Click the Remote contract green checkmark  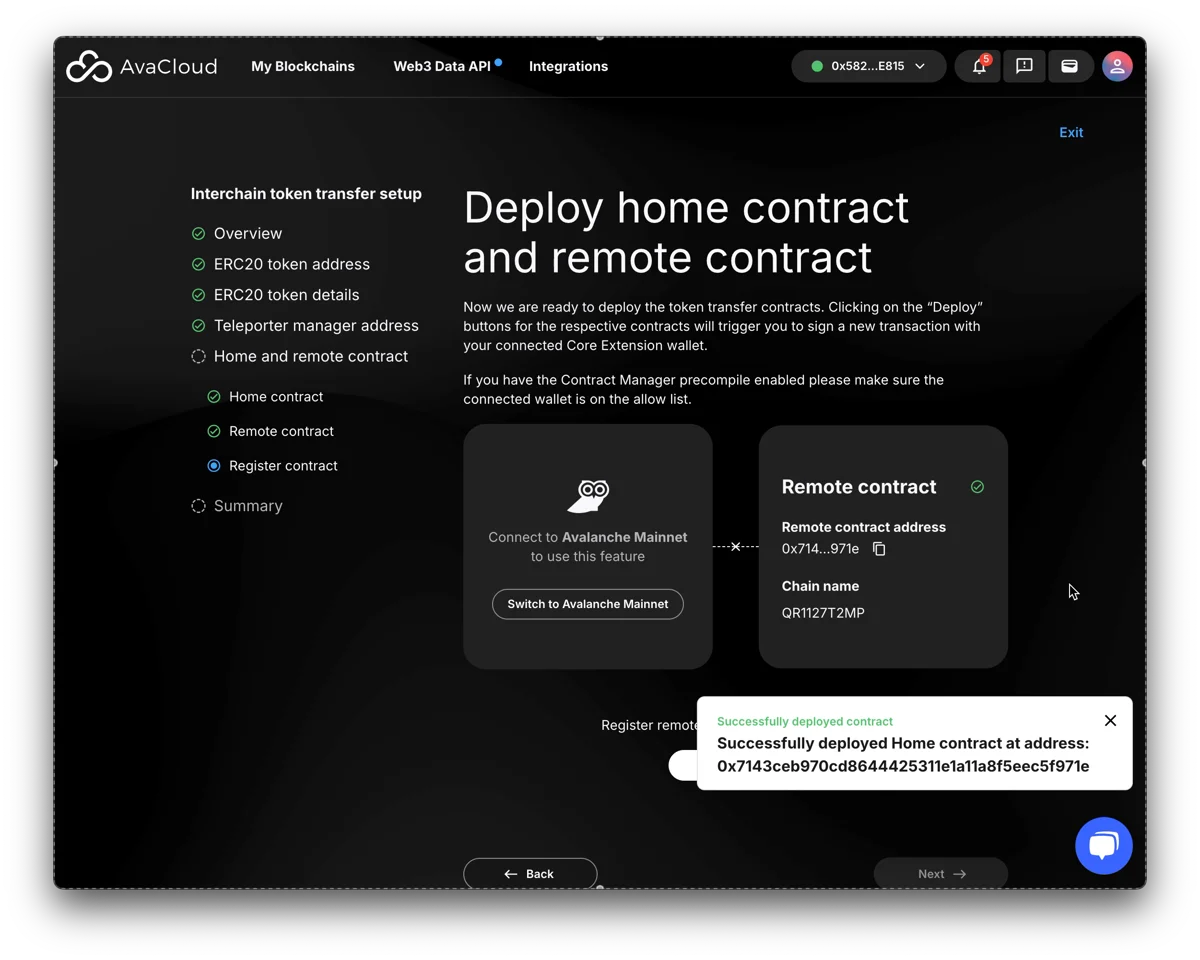(x=977, y=487)
